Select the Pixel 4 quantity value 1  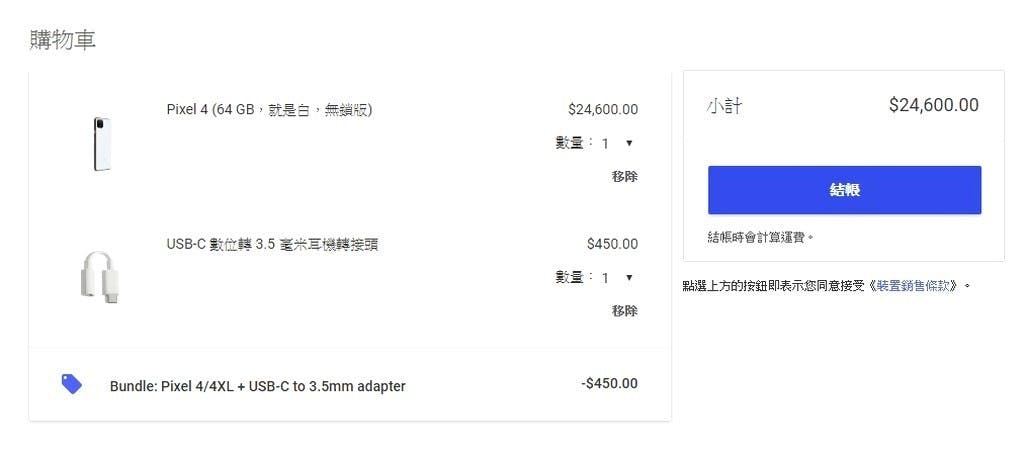(x=605, y=144)
